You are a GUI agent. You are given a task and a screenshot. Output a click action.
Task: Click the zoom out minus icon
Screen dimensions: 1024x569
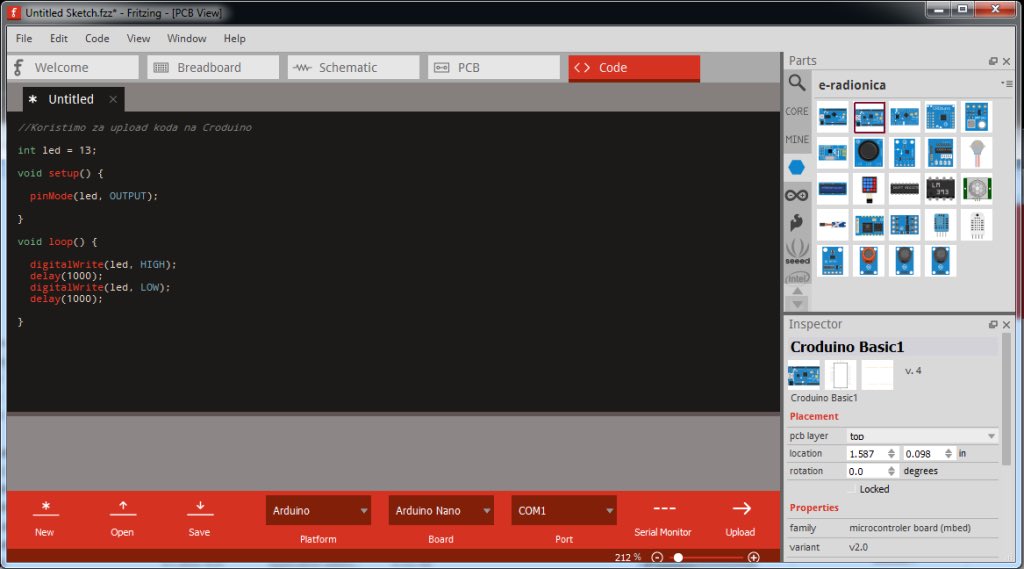[x=657, y=557]
